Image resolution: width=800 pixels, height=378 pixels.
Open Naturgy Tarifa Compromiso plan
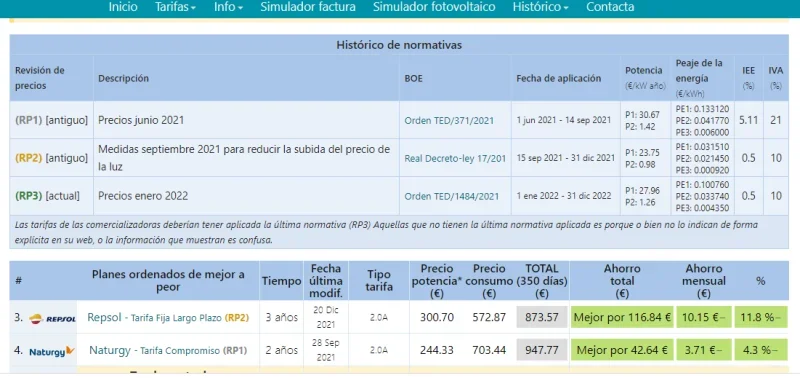point(168,350)
